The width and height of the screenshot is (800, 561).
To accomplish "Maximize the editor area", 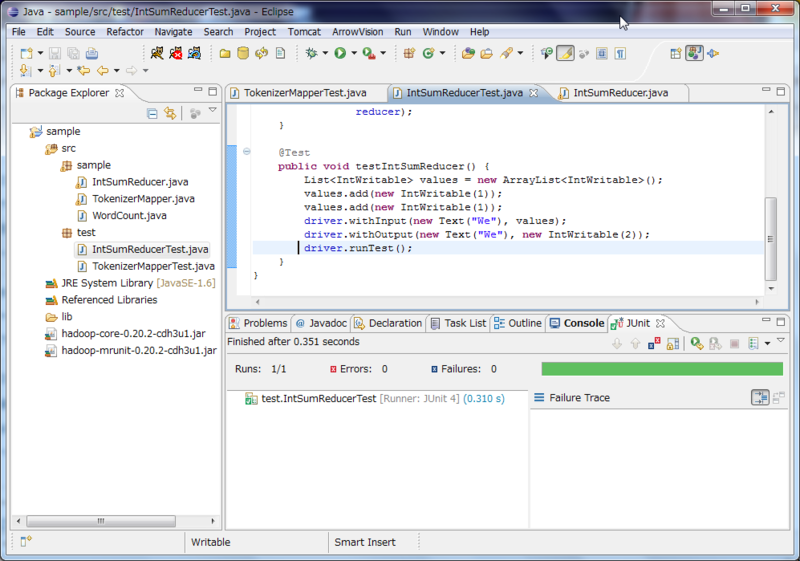I will pos(781,91).
